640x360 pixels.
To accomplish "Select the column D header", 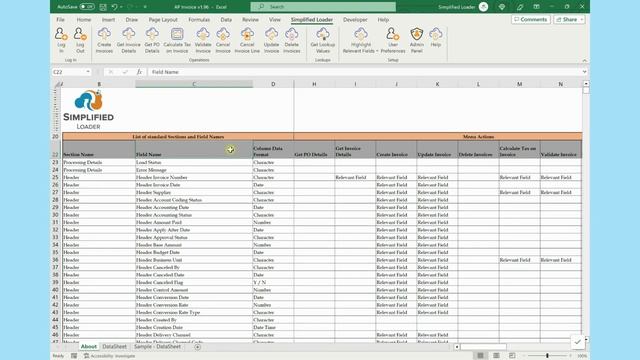I will (x=273, y=84).
